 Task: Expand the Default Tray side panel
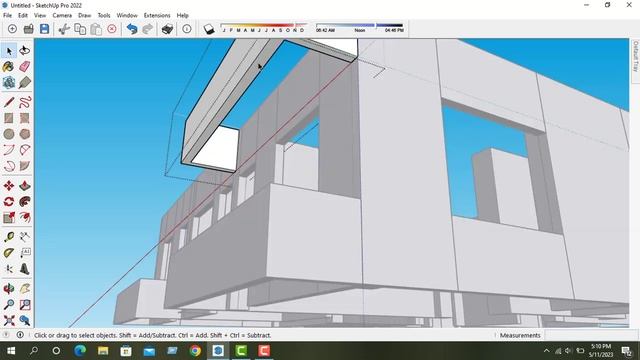pyautogui.click(x=635, y=56)
